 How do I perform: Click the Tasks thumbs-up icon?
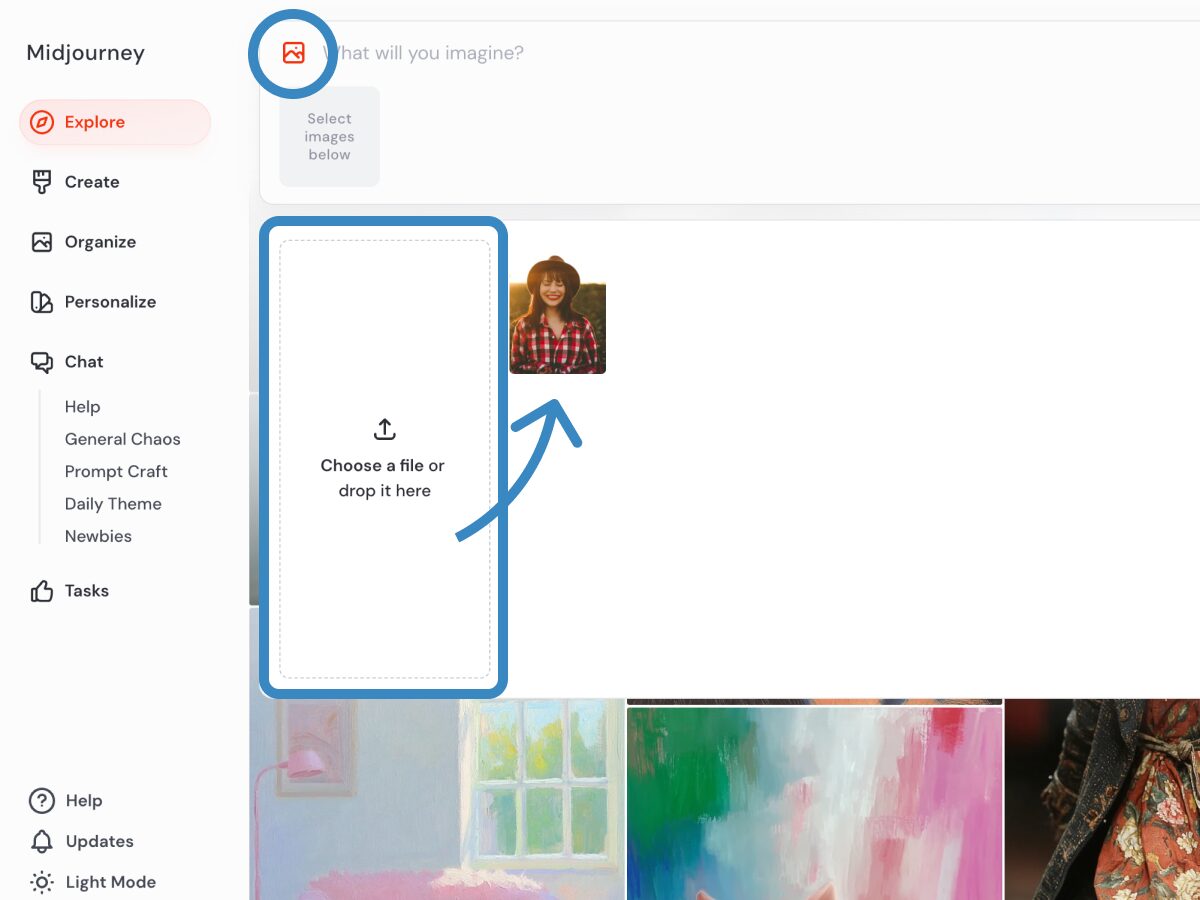[x=41, y=591]
